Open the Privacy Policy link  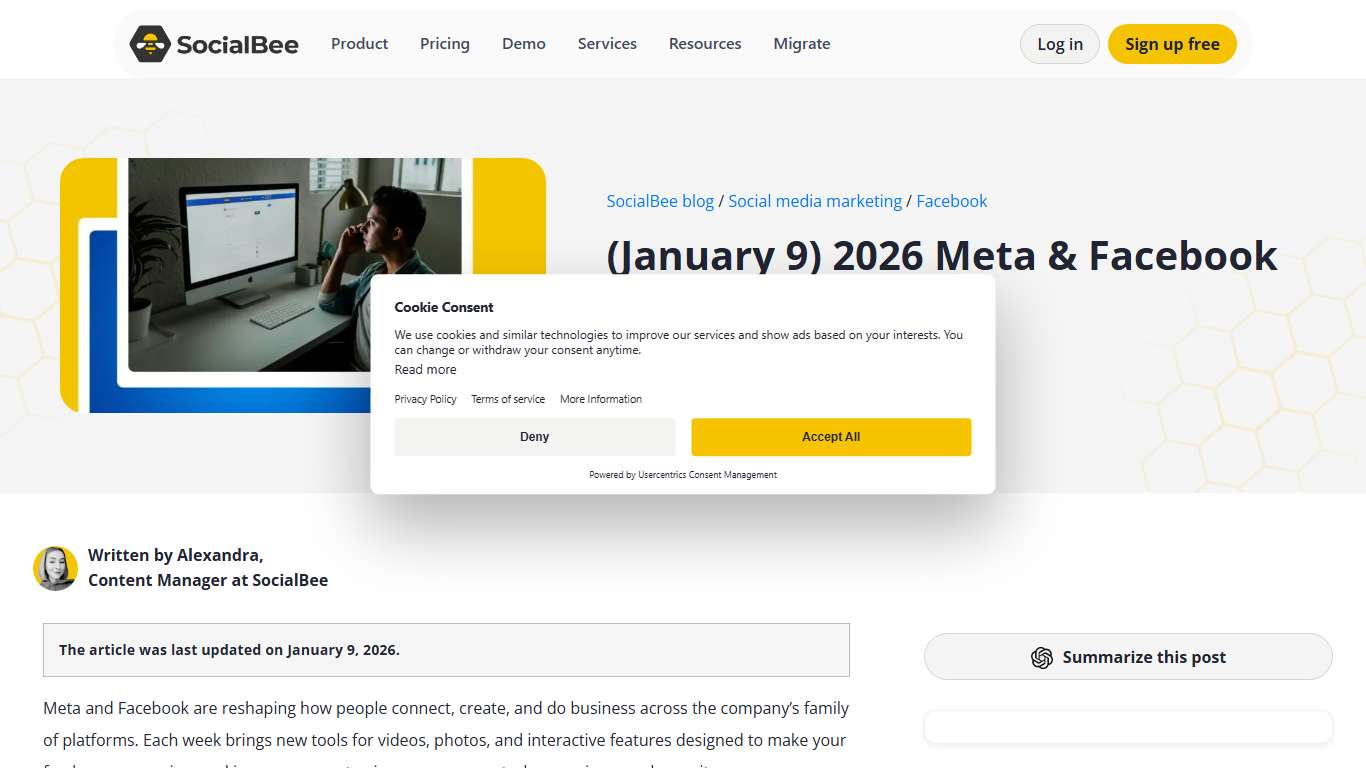[x=425, y=399]
